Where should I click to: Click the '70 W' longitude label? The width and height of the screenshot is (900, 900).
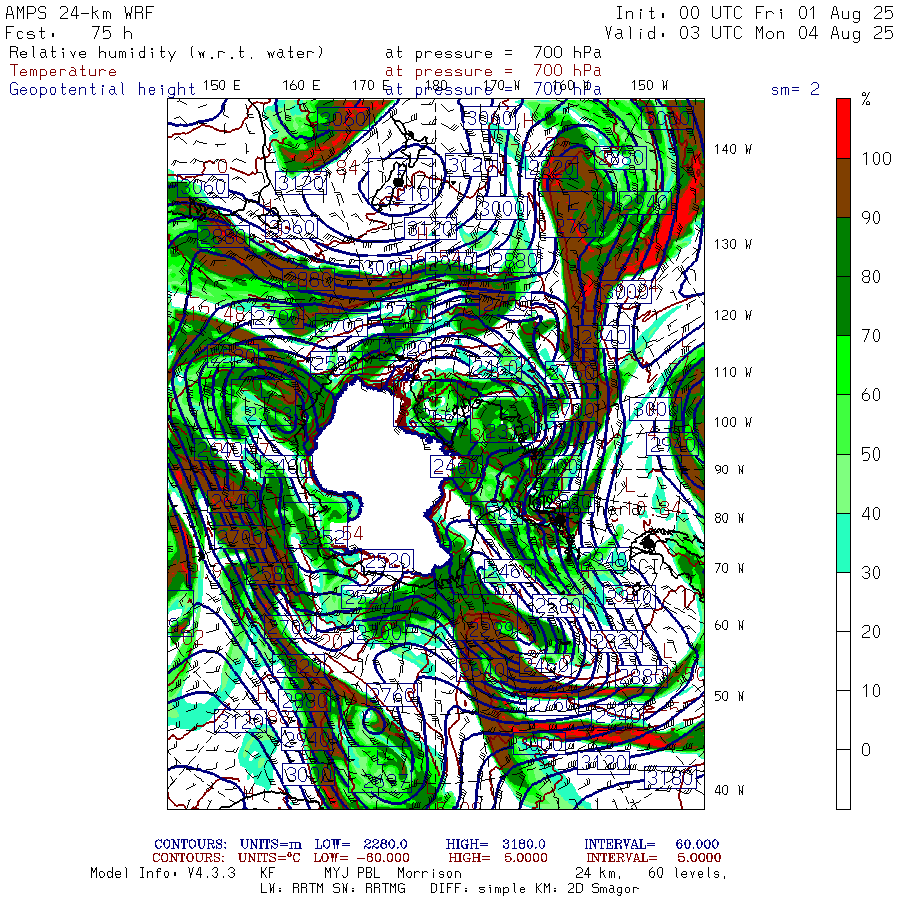[x=730, y=568]
